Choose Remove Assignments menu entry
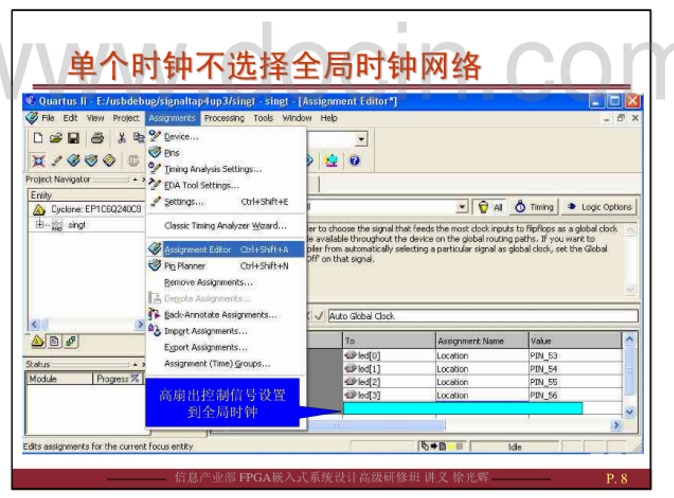This screenshot has height=498, width=674. point(226,282)
